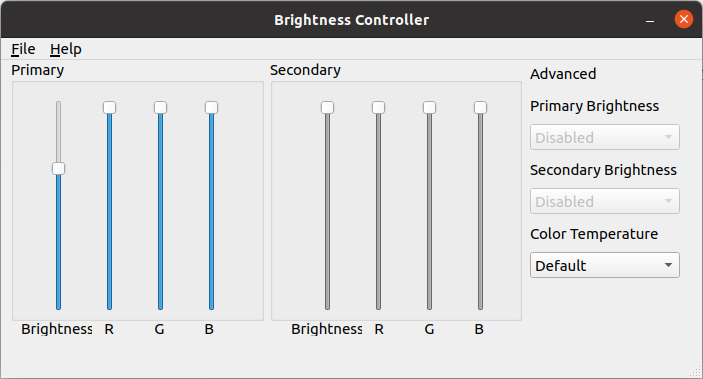Open the Help menu
Viewport: 703px width, 379px height.
tap(65, 49)
